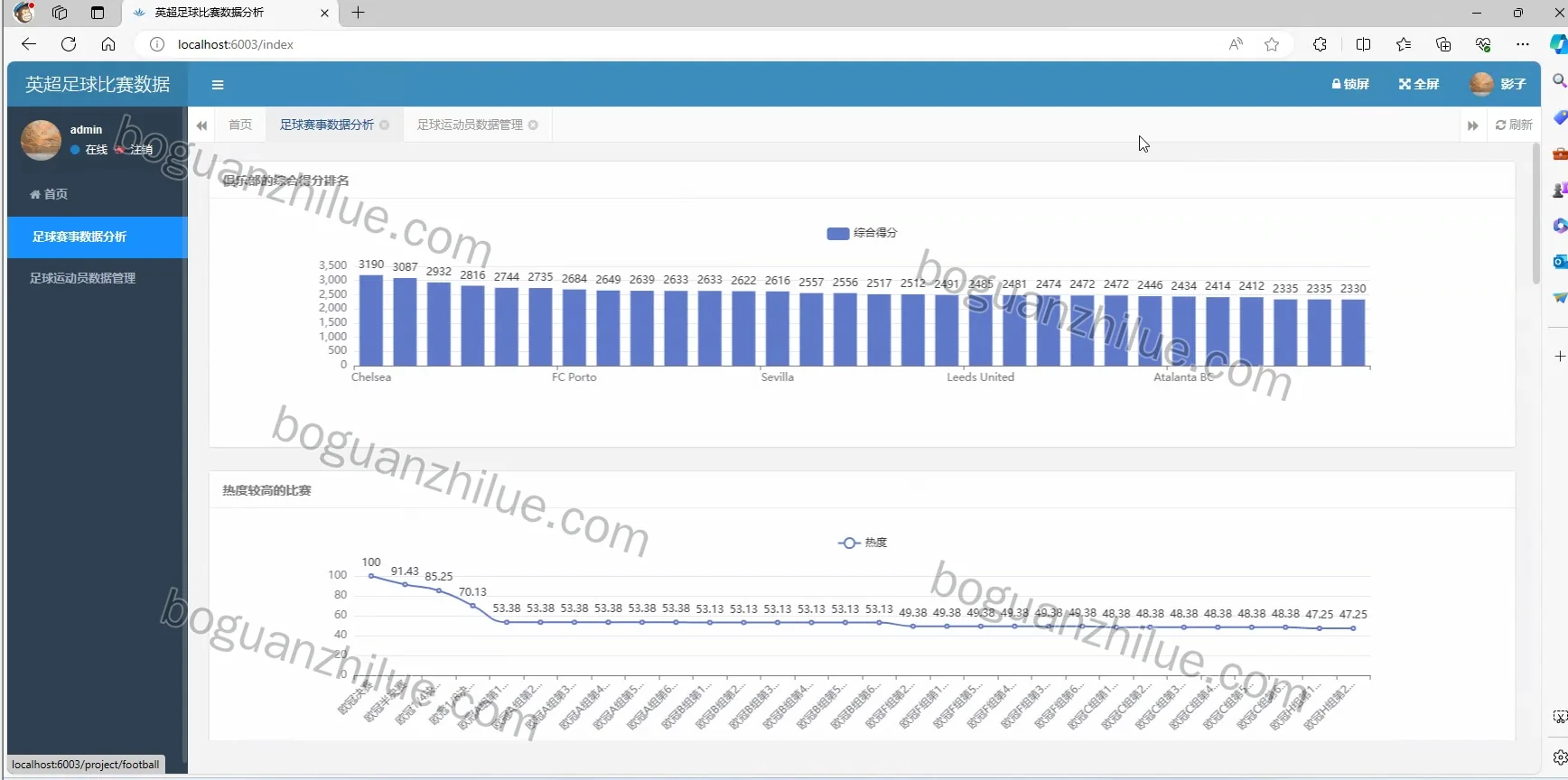This screenshot has height=780, width=1568.
Task: Toggle the 综合得分 legend series
Action: 862,233
